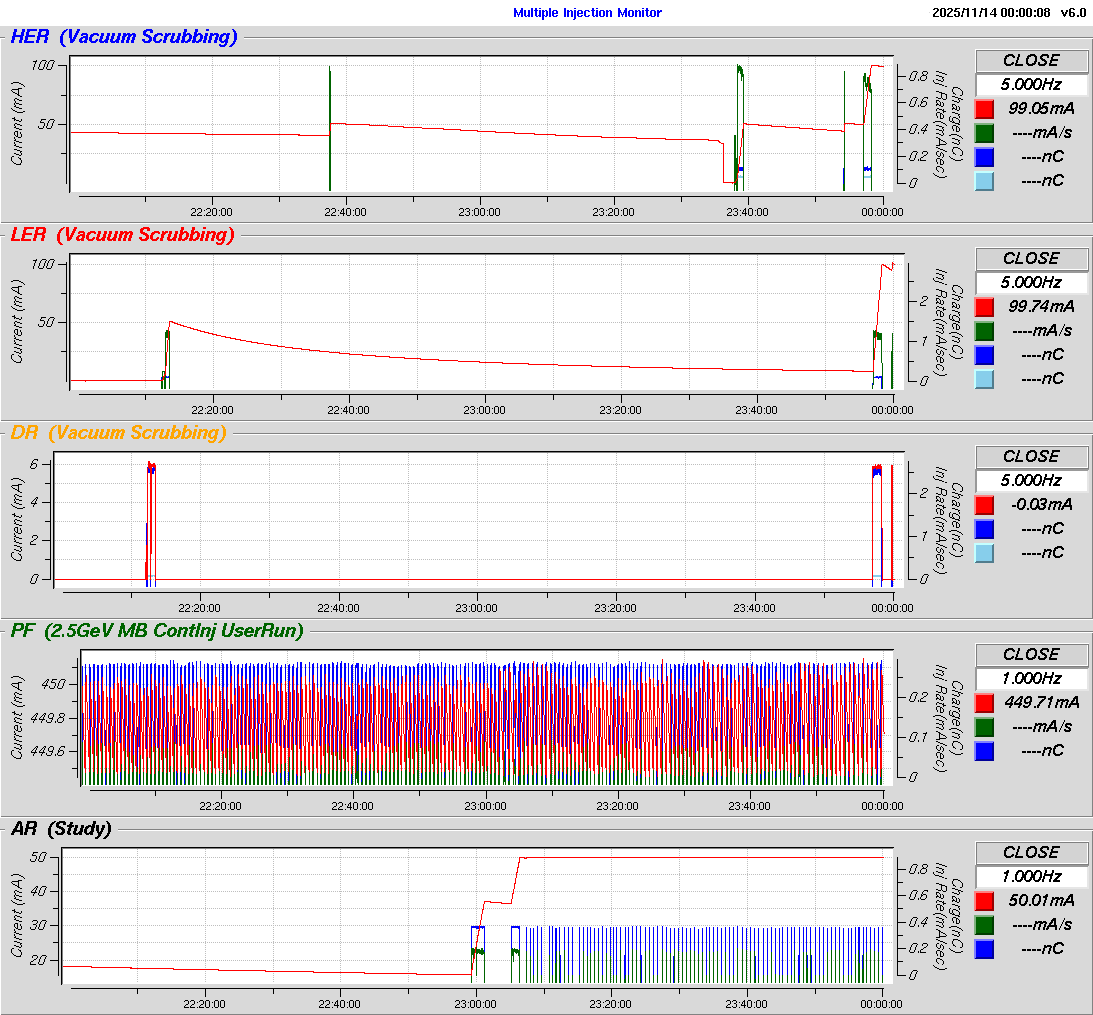Select the PF 1.000Hz frequency field
Screen dimensions: 1093x1015
coord(1031,678)
